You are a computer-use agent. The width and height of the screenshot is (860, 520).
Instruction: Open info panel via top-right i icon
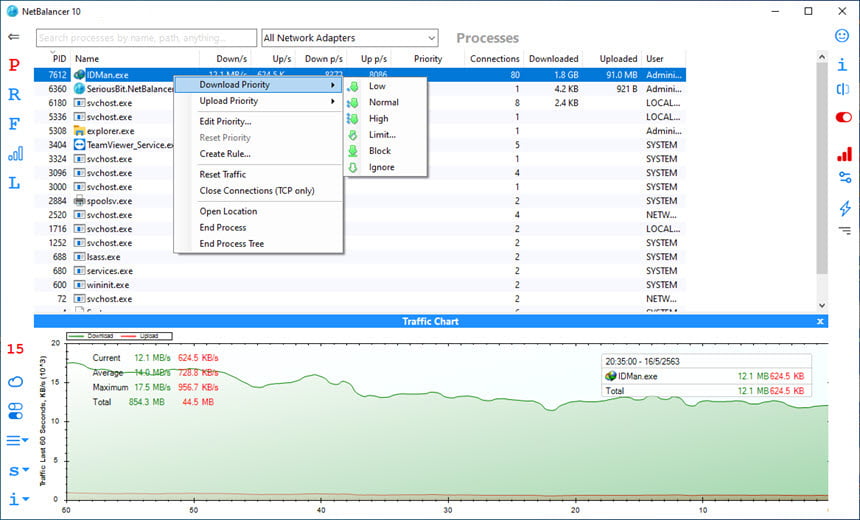pyautogui.click(x=842, y=65)
